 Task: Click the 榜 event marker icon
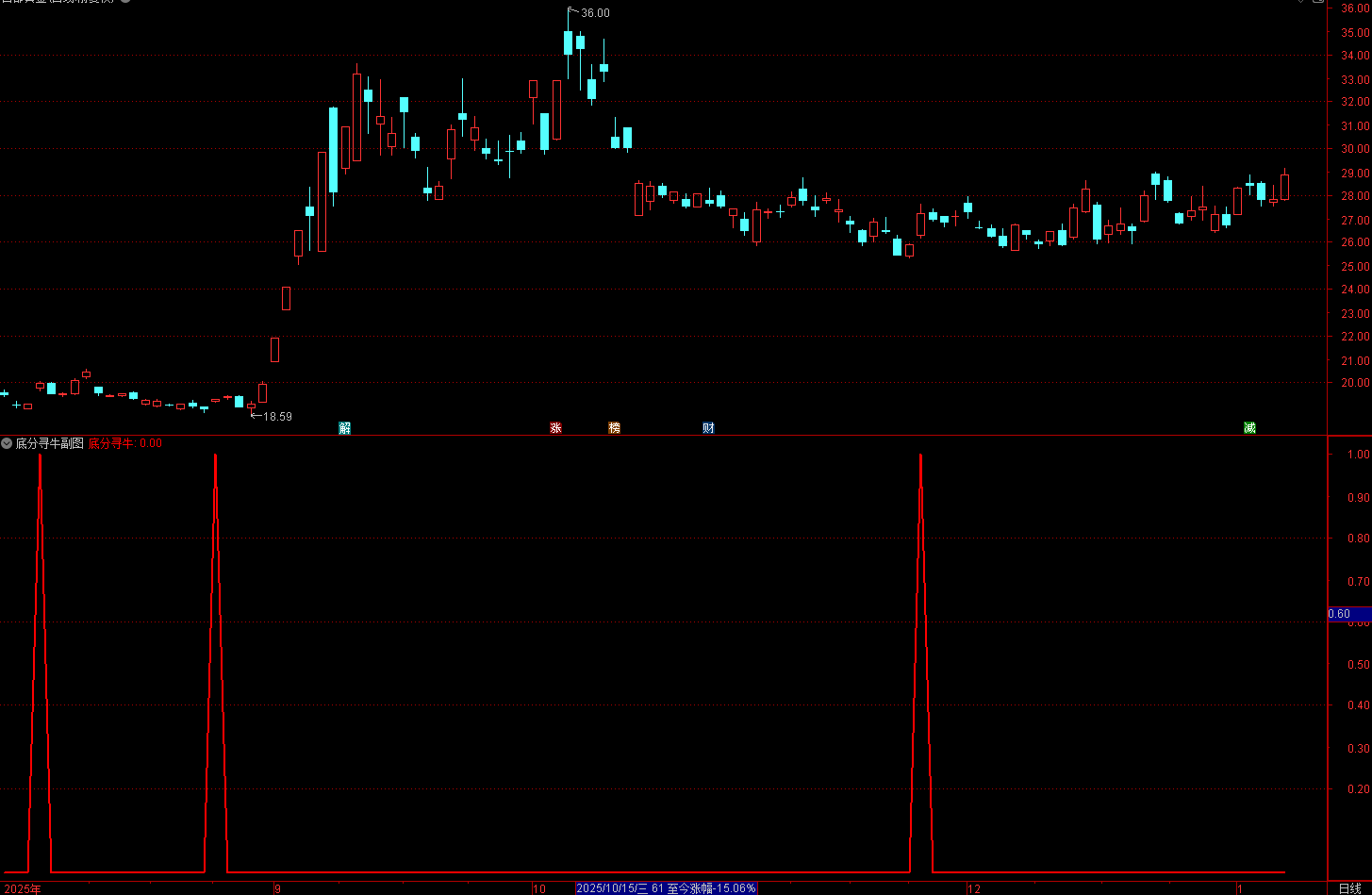(615, 428)
